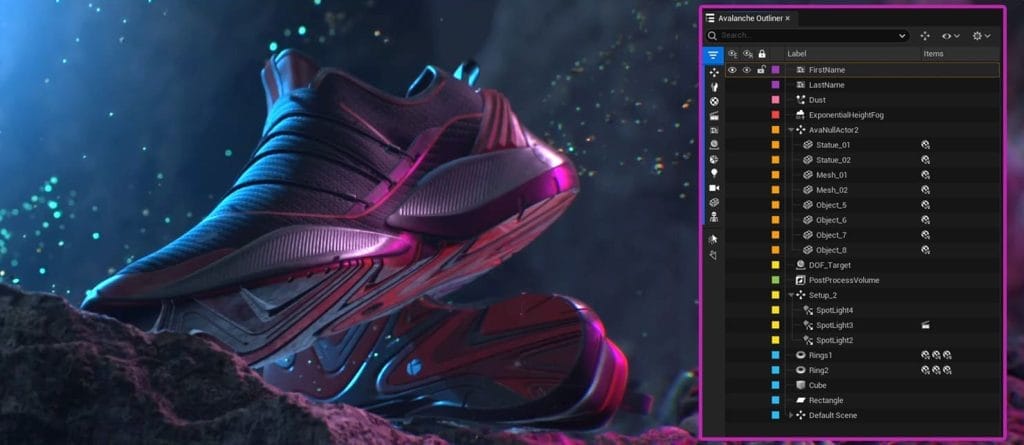
Task: Click the settings gear in the outliner toolbar
Action: point(980,36)
